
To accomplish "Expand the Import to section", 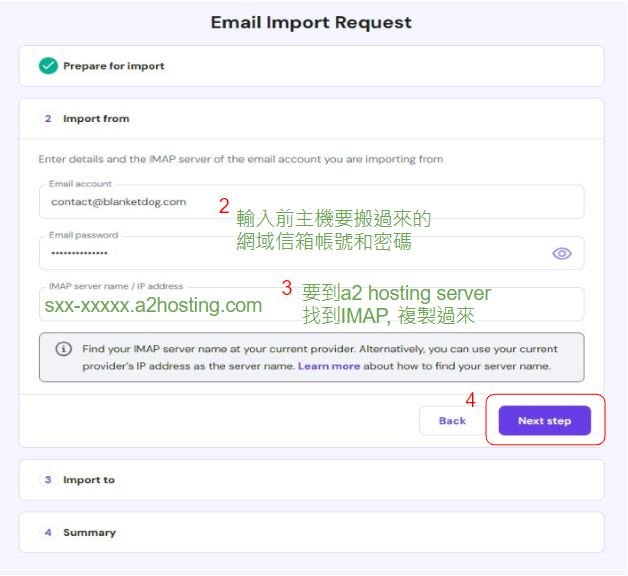I will click(x=312, y=479).
